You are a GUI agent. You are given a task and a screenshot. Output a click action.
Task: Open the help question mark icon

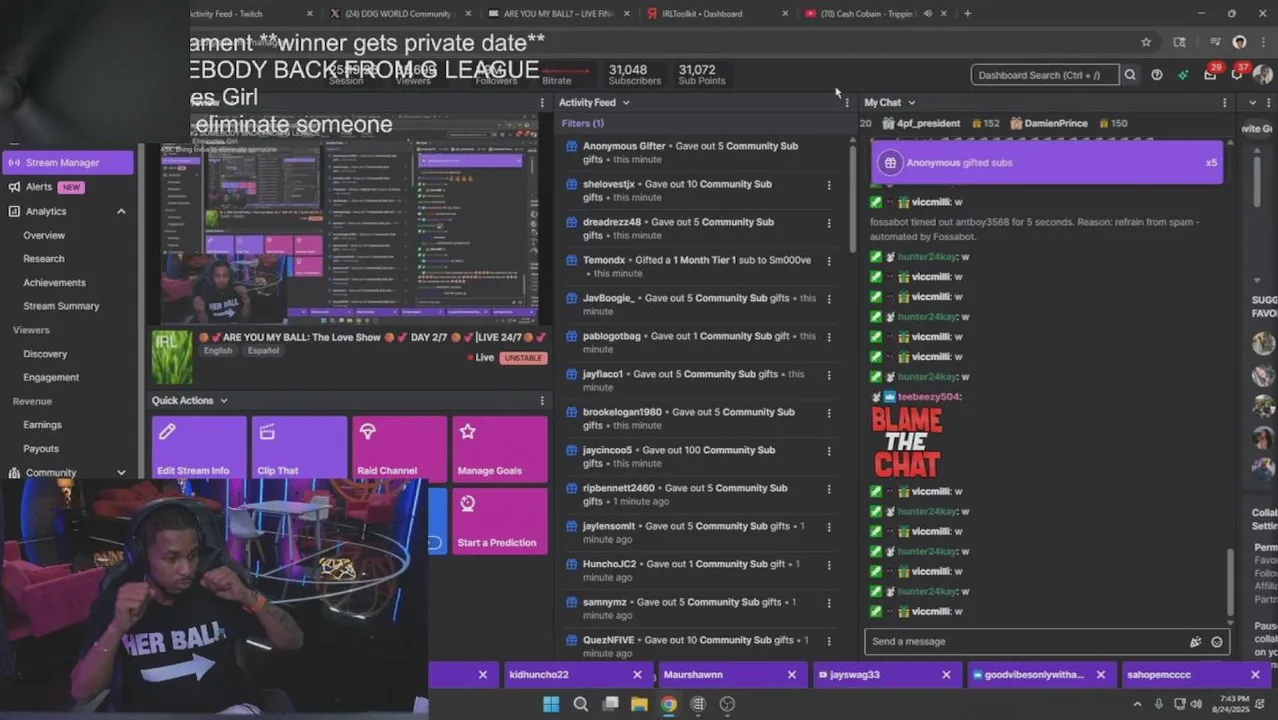(1157, 75)
